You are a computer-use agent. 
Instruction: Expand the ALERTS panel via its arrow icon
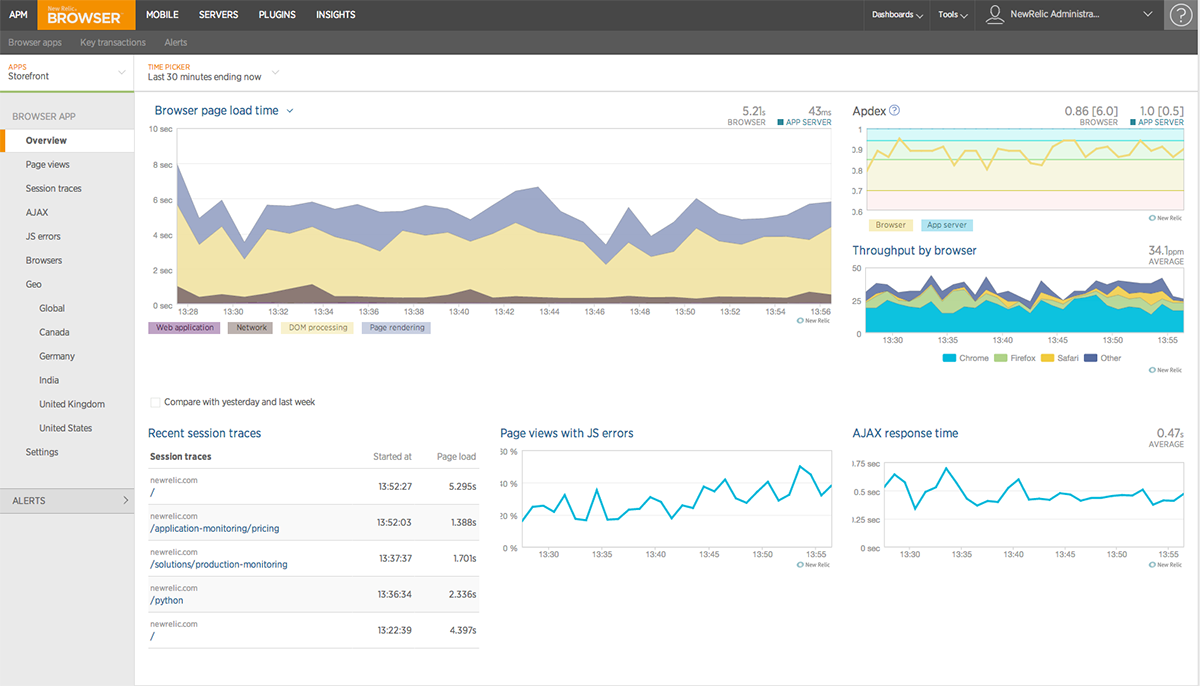[126, 500]
